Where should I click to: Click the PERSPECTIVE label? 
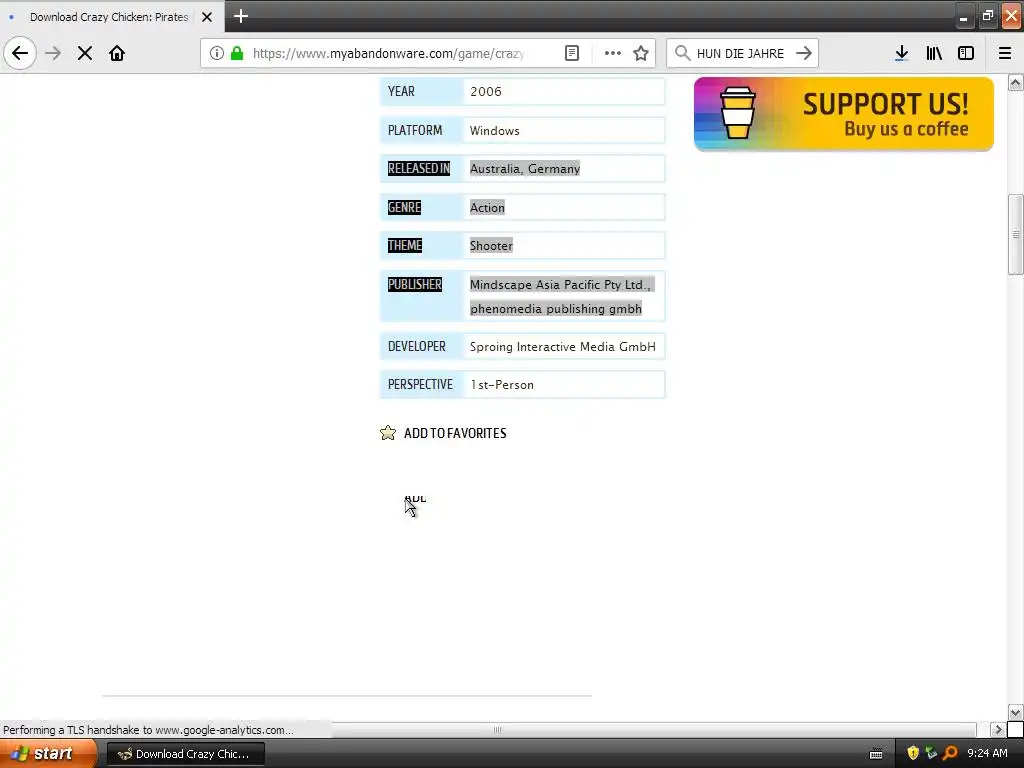[x=420, y=385]
